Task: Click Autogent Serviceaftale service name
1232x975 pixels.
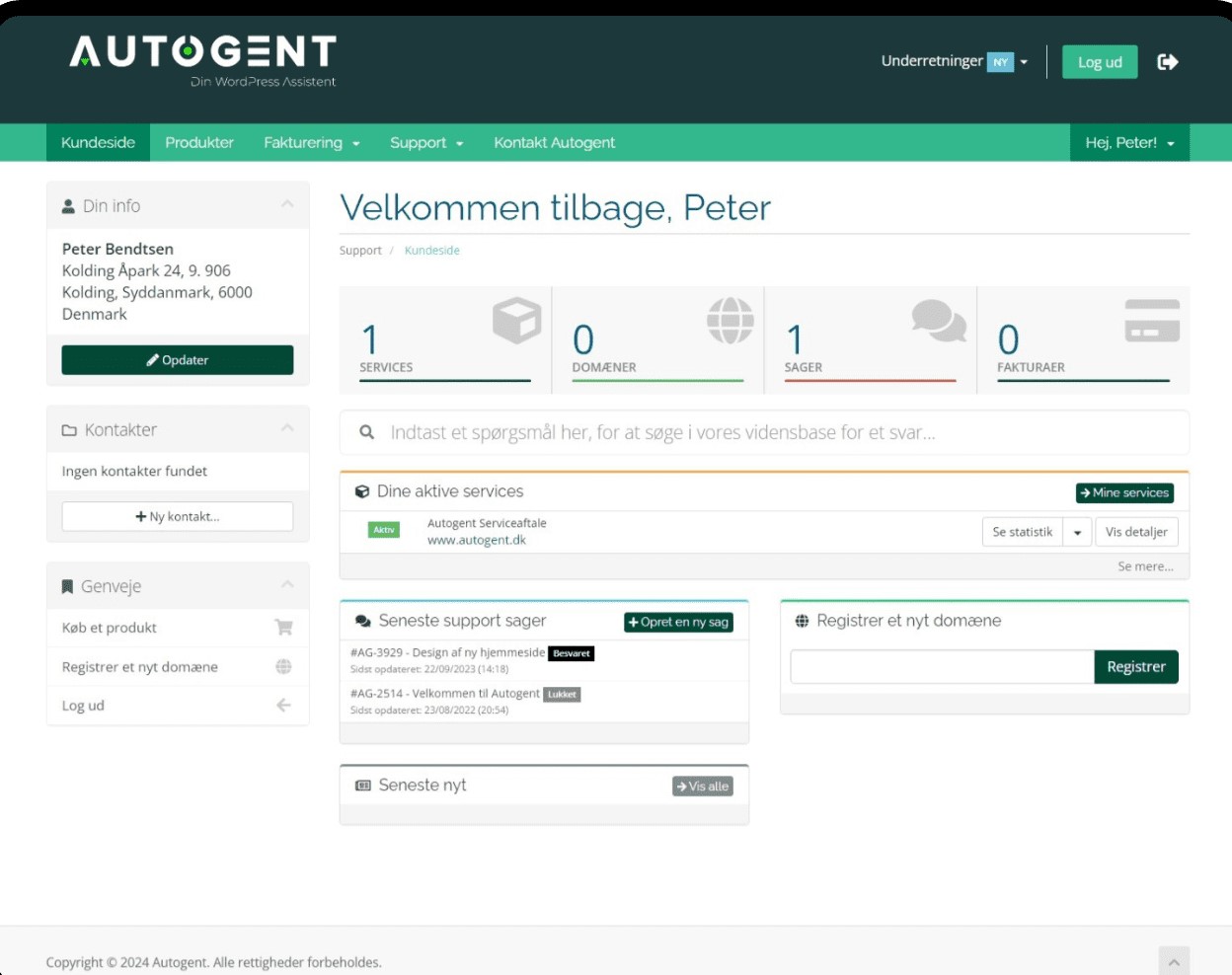Action: pos(487,523)
